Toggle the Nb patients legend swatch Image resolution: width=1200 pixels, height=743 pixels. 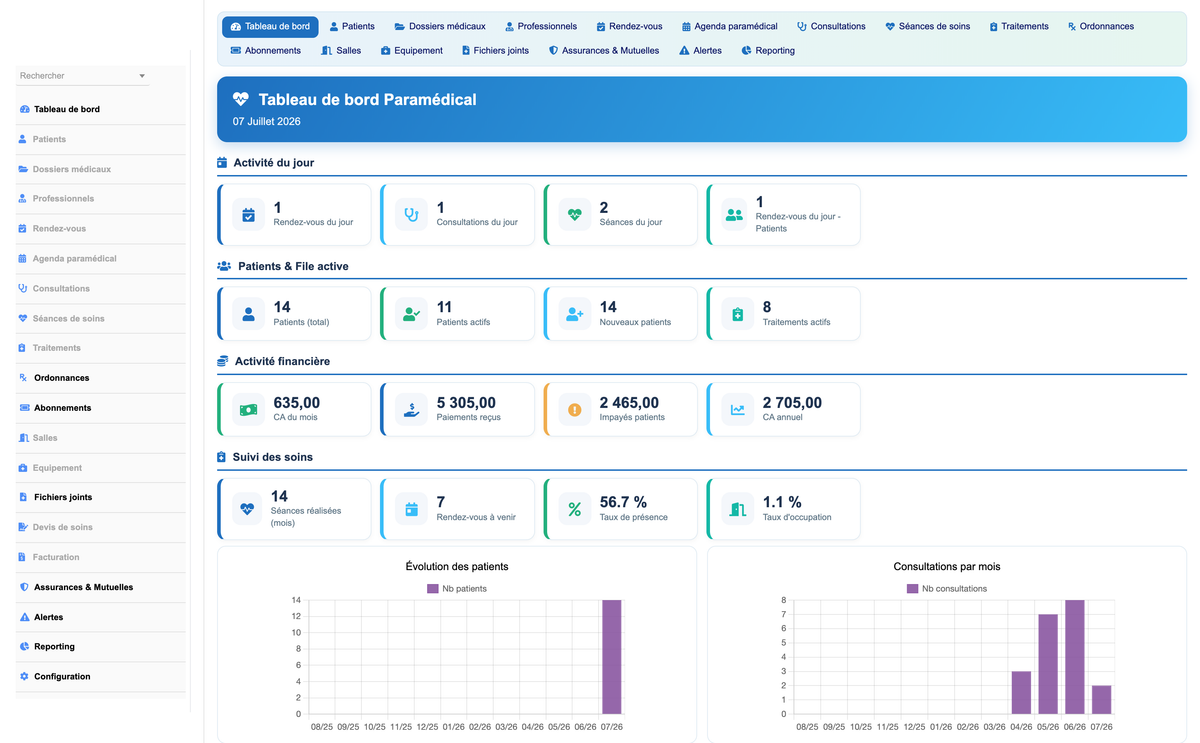point(432,589)
